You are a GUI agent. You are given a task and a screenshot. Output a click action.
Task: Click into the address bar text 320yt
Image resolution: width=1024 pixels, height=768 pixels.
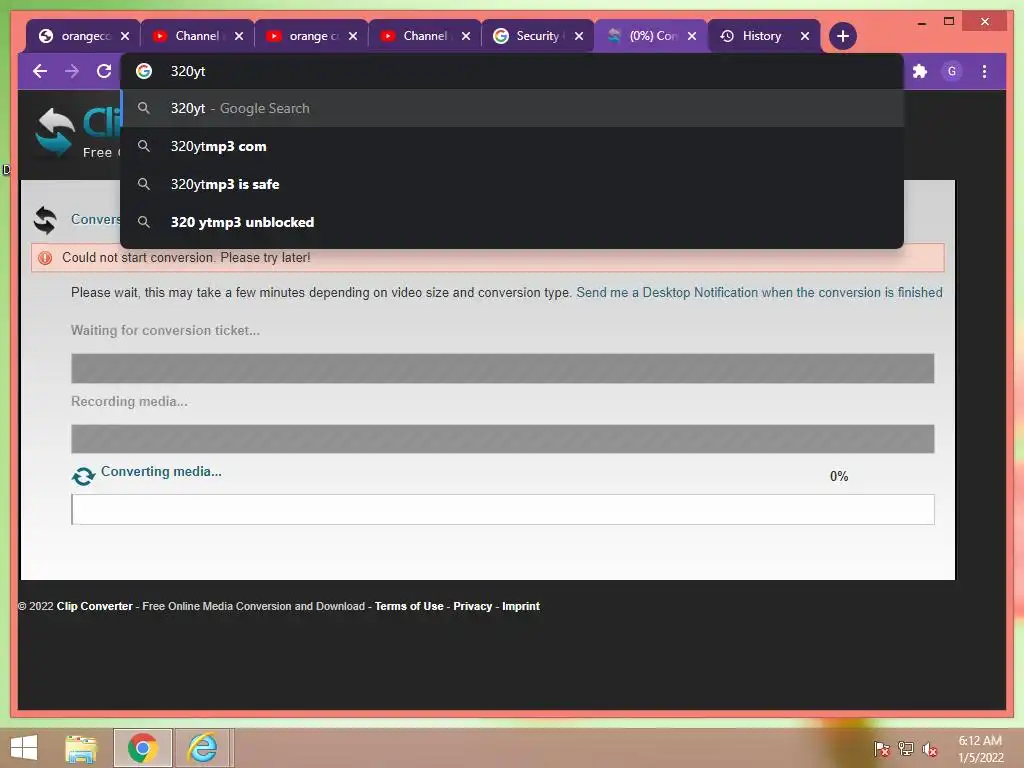click(x=187, y=71)
